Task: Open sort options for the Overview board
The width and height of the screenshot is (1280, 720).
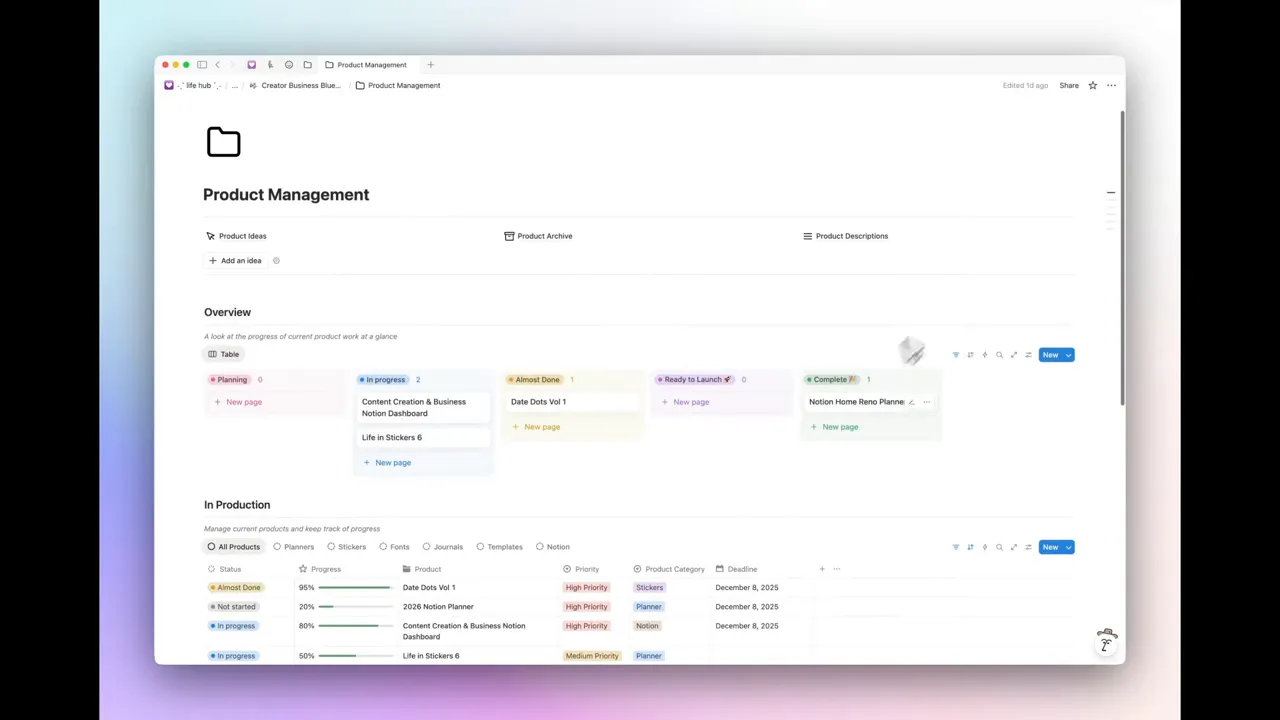Action: [970, 354]
